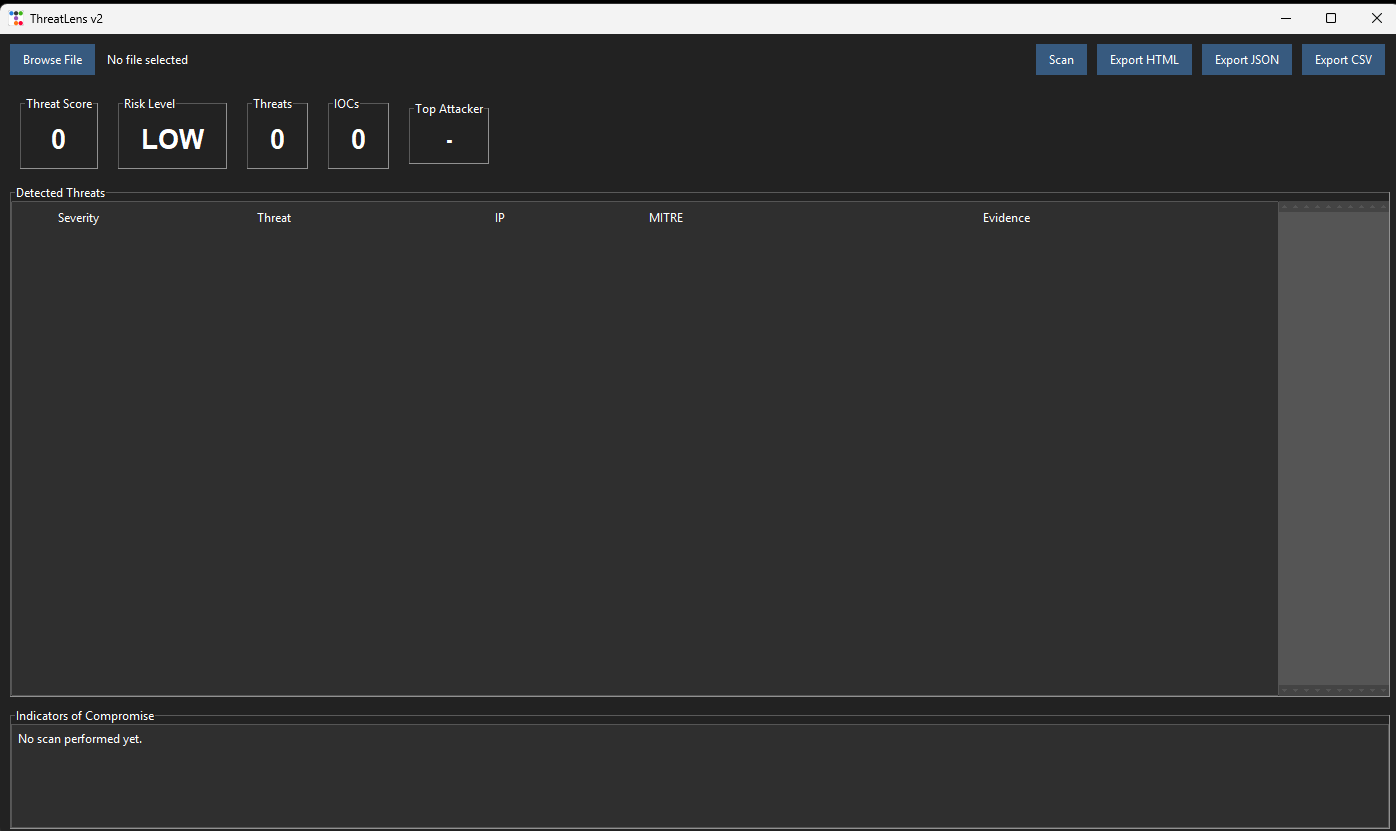This screenshot has width=1396, height=831.
Task: Sort by the Severity column header
Action: coord(78,218)
